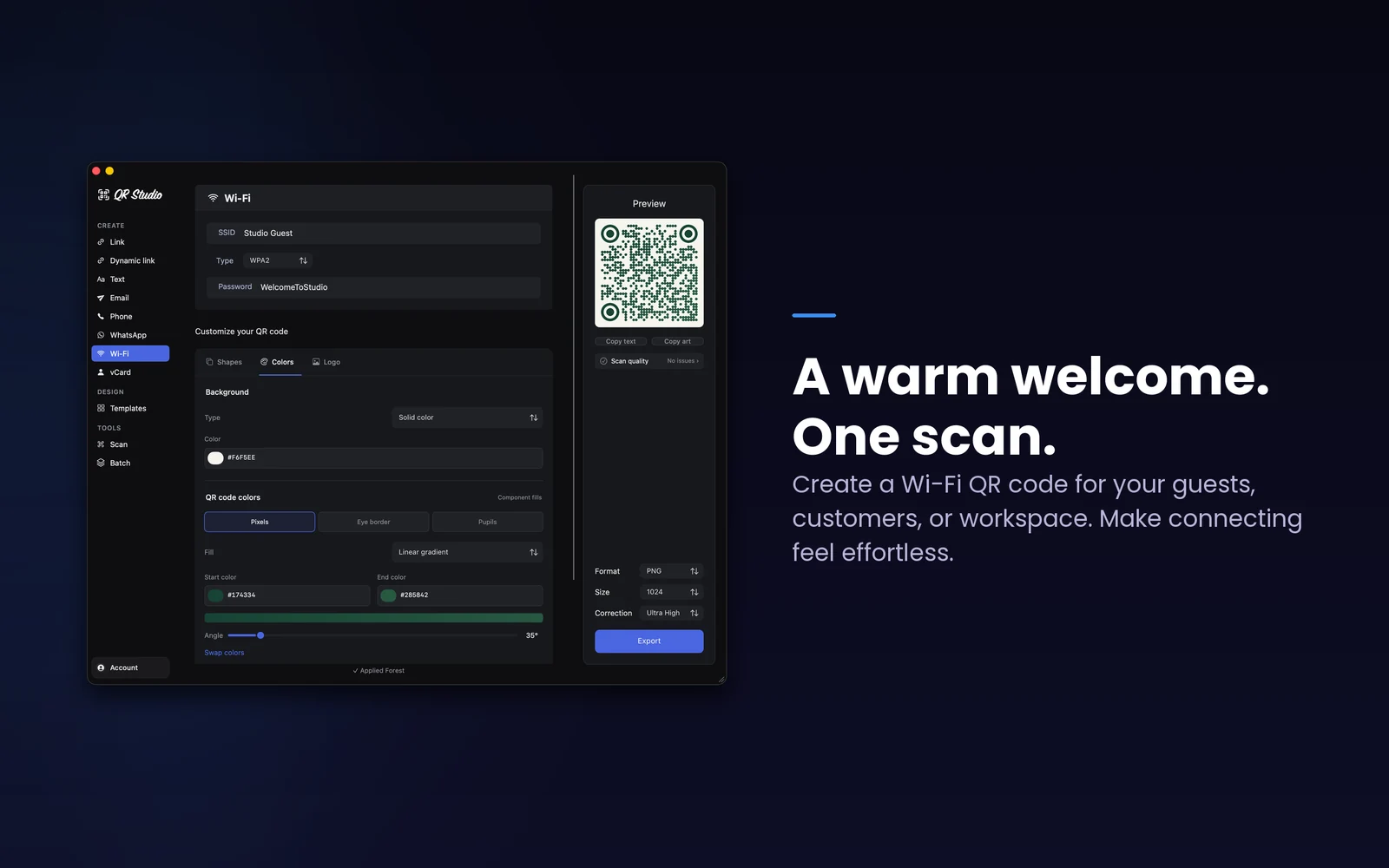This screenshot has width=1389, height=868.
Task: Click the Scan quality check icon
Action: coord(603,361)
